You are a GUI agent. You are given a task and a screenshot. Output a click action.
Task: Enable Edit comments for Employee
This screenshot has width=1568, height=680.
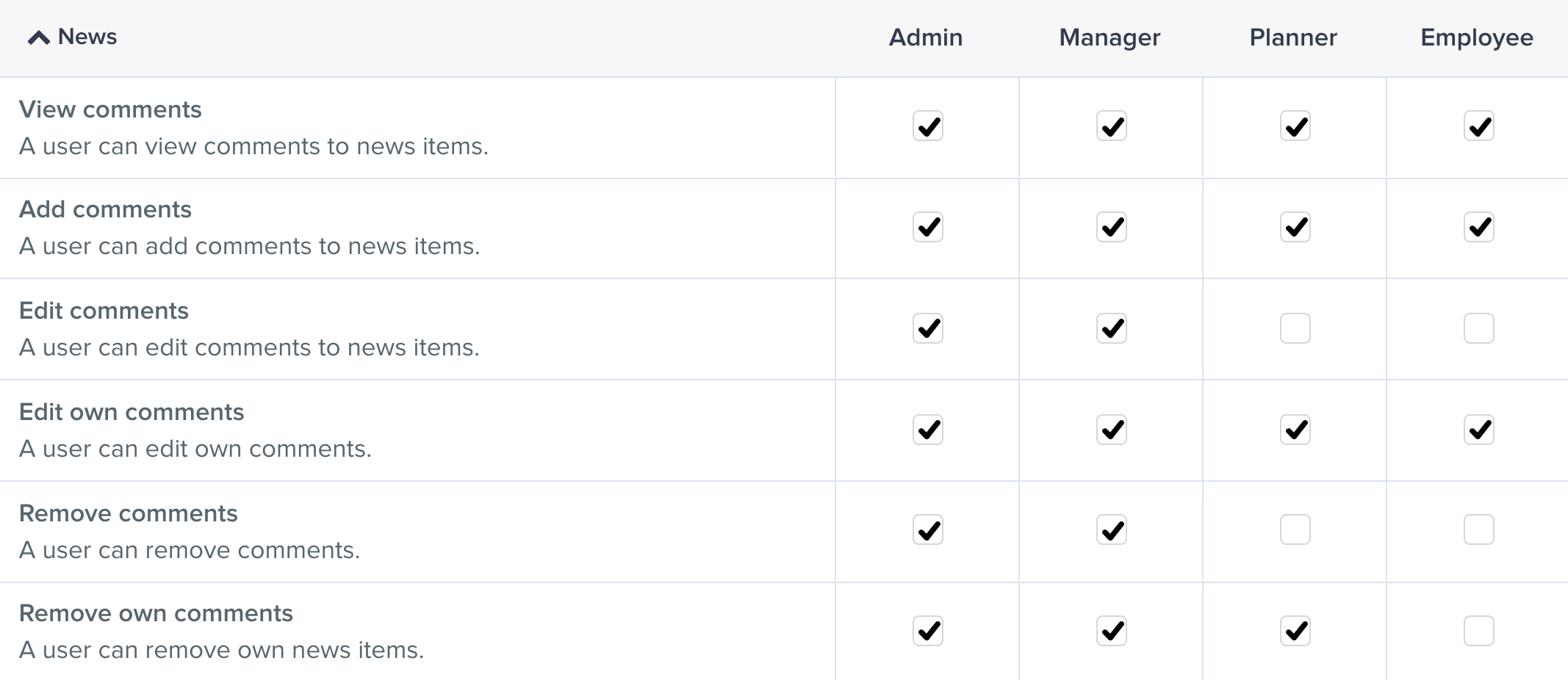(x=1479, y=328)
